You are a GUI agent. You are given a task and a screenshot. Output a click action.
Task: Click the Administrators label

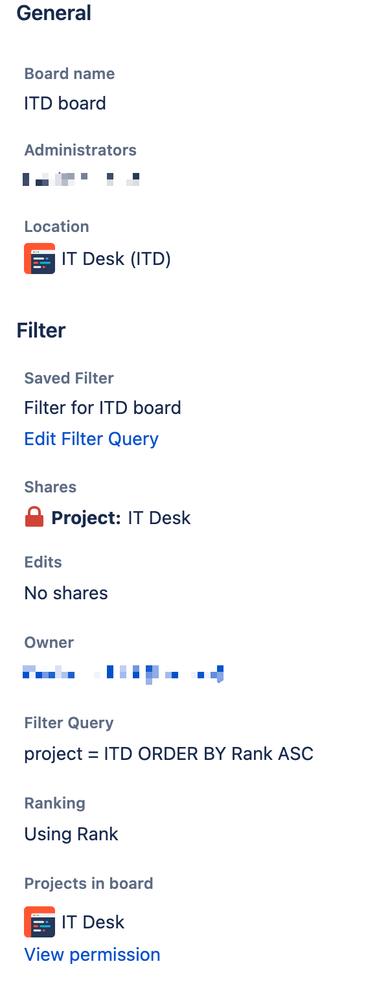80,150
